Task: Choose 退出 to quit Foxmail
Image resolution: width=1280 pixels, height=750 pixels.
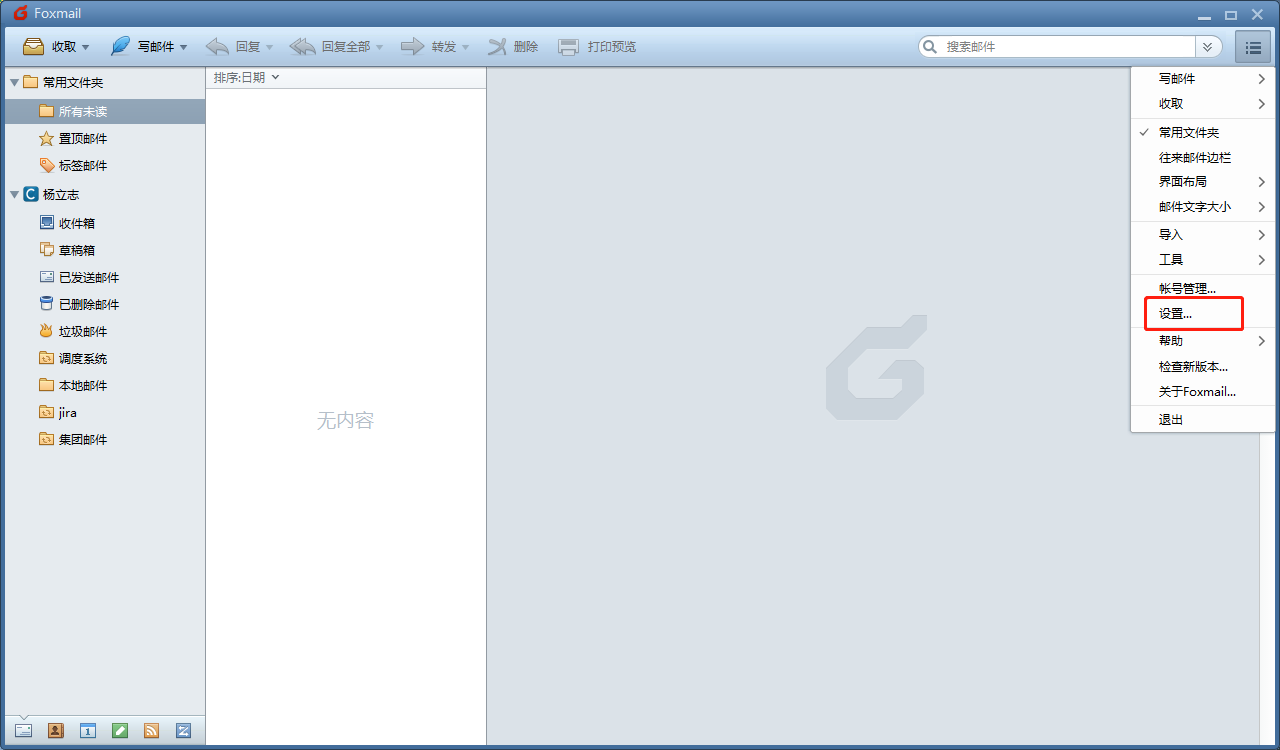Action: coord(1203,419)
